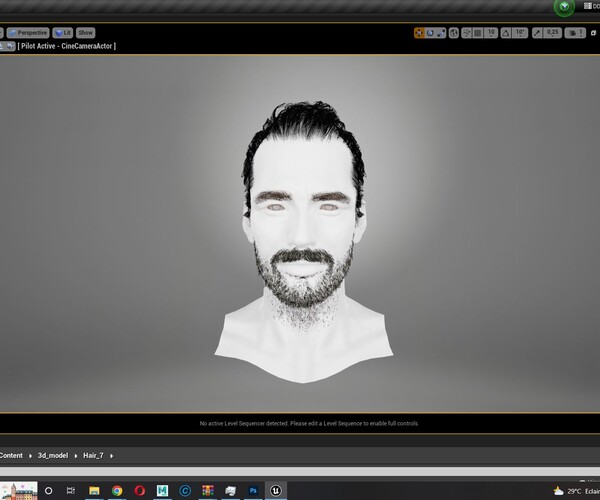This screenshot has width=600, height=500.
Task: Select the scale transform tool
Action: [x=441, y=33]
